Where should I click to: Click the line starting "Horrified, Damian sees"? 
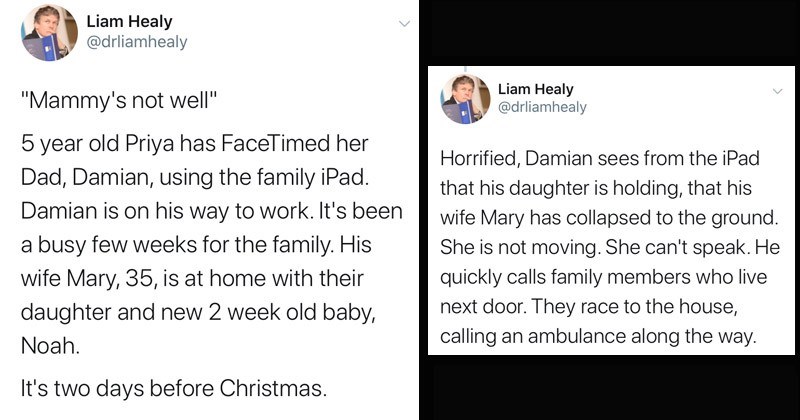pyautogui.click(x=601, y=158)
